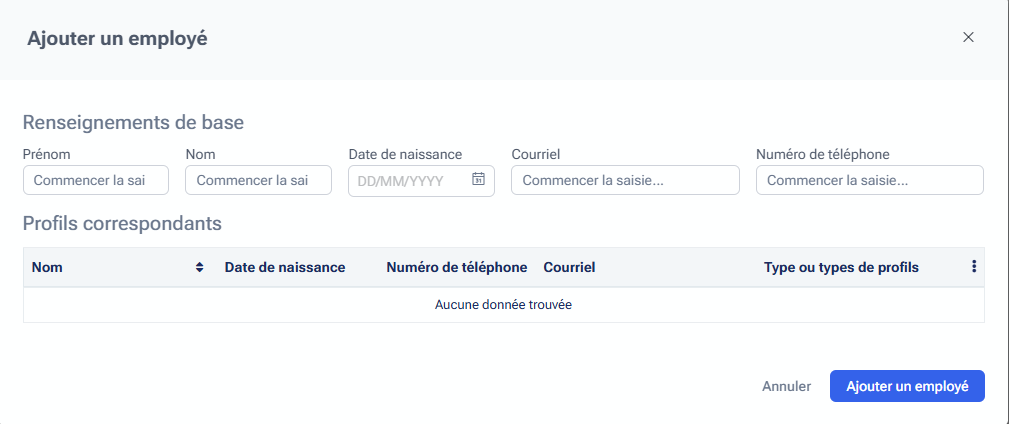Open the date of birth calendar picker
The height and width of the screenshot is (424, 1009).
(x=478, y=180)
